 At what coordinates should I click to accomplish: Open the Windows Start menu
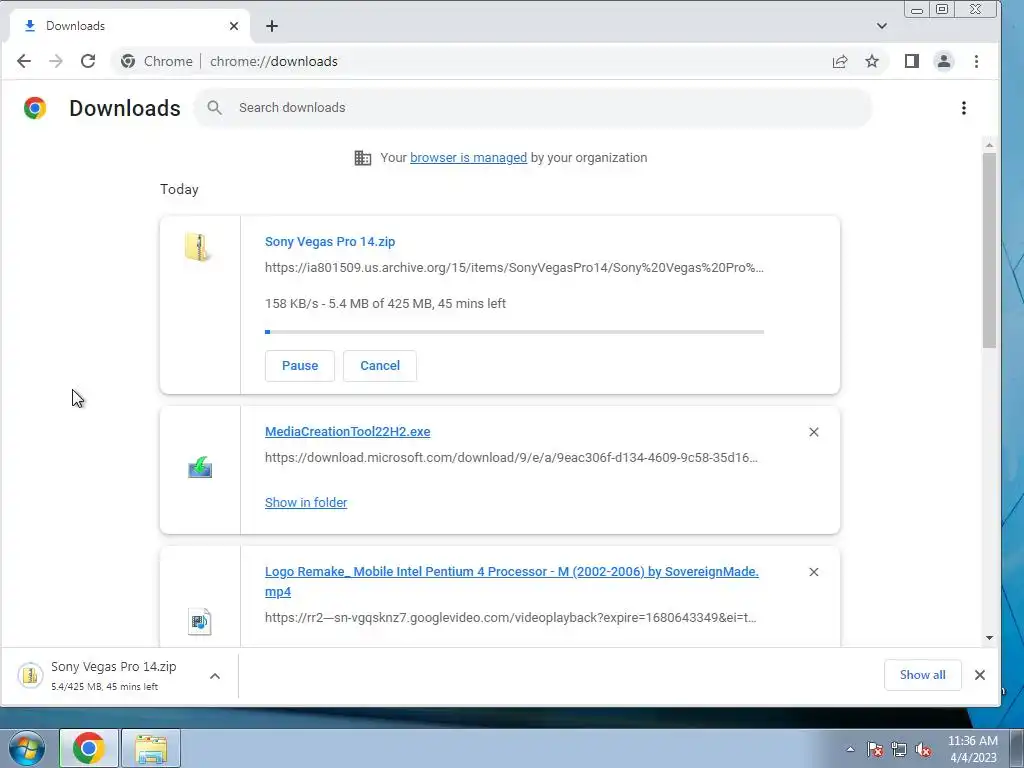27,748
